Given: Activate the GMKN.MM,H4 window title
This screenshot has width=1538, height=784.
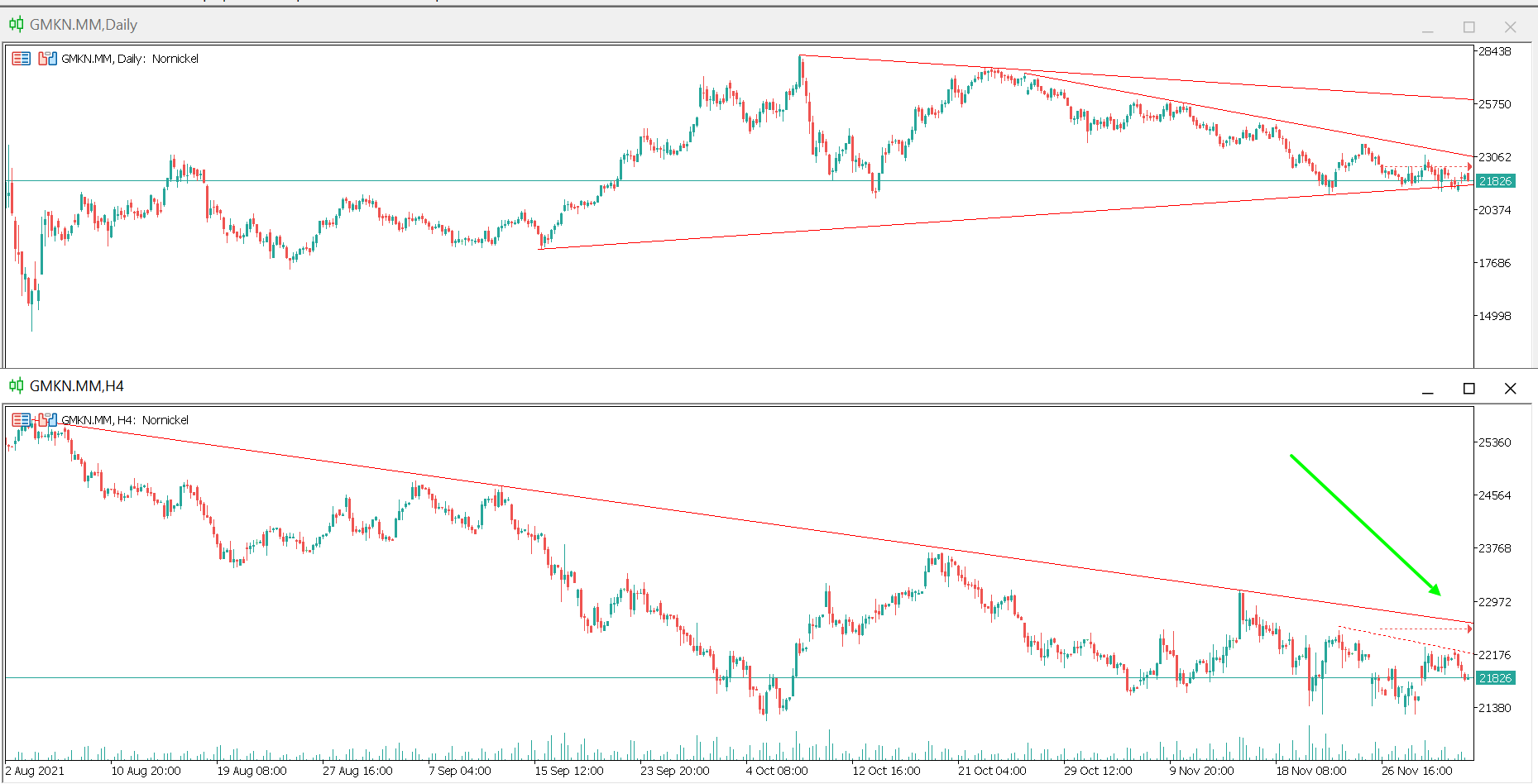Looking at the screenshot, I should (77, 386).
